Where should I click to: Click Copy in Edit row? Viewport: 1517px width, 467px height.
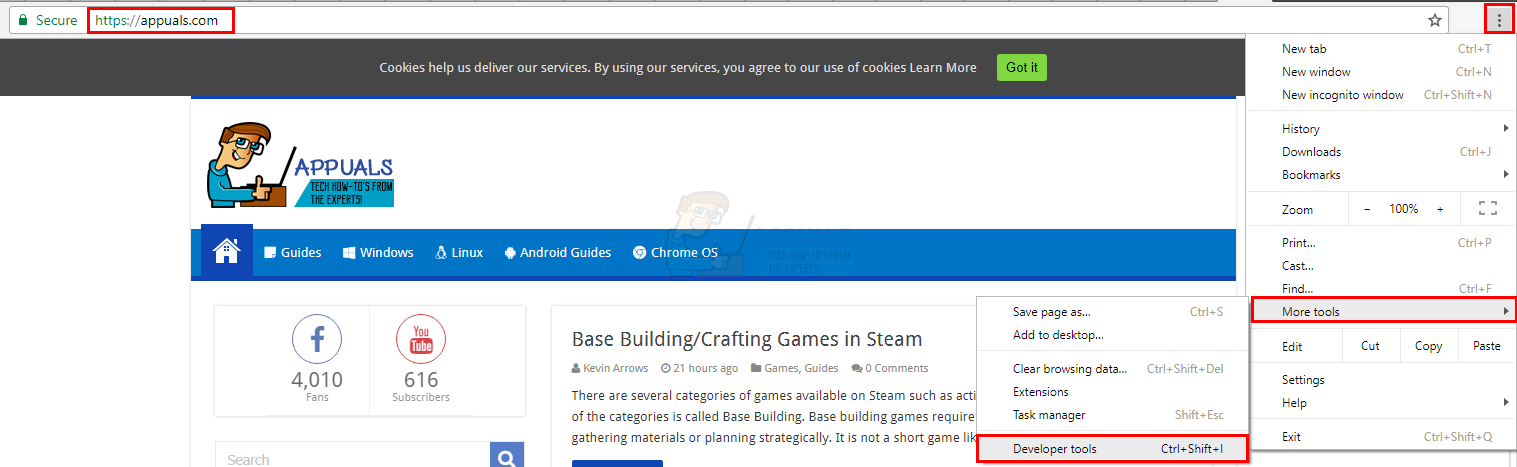1428,346
